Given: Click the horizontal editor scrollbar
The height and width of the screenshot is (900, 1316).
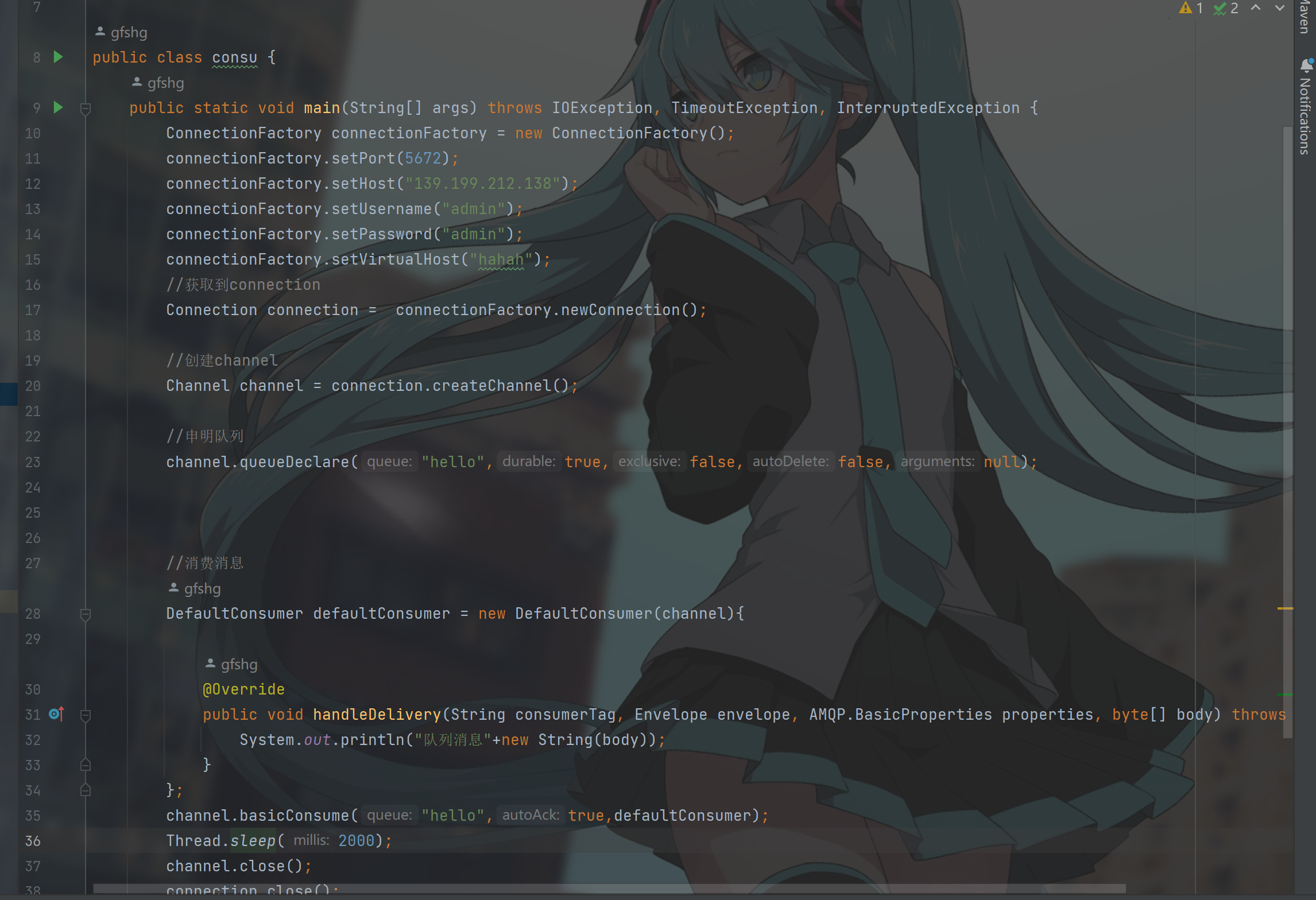Looking at the screenshot, I should [609, 889].
